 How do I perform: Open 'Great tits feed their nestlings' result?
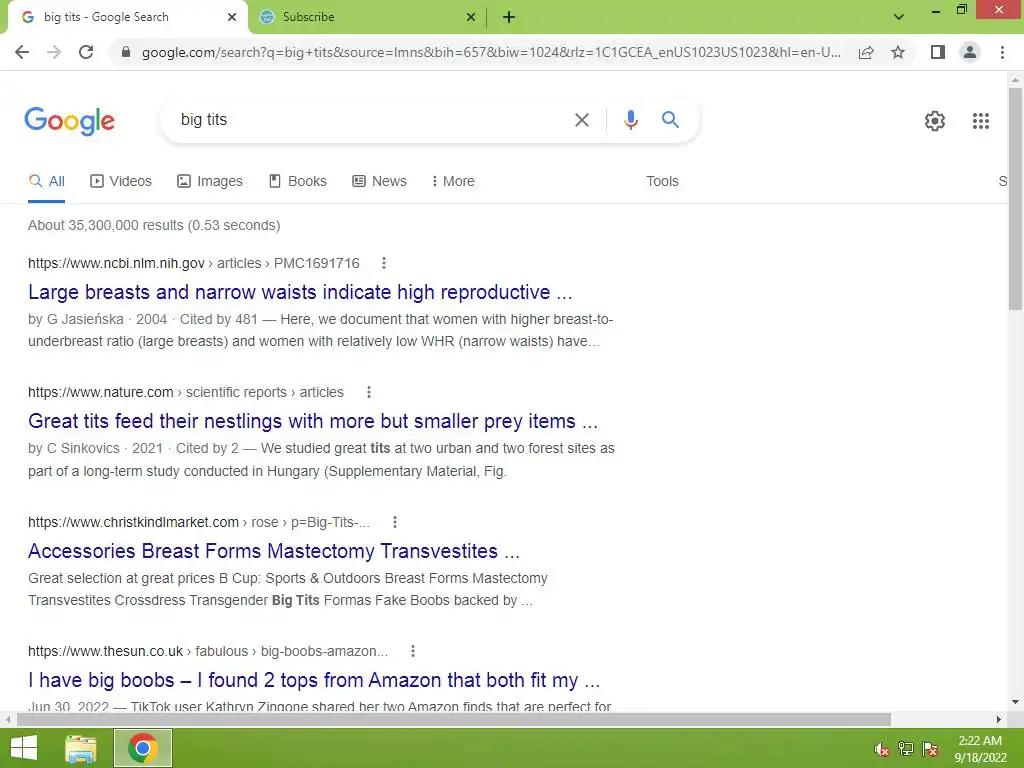313,421
